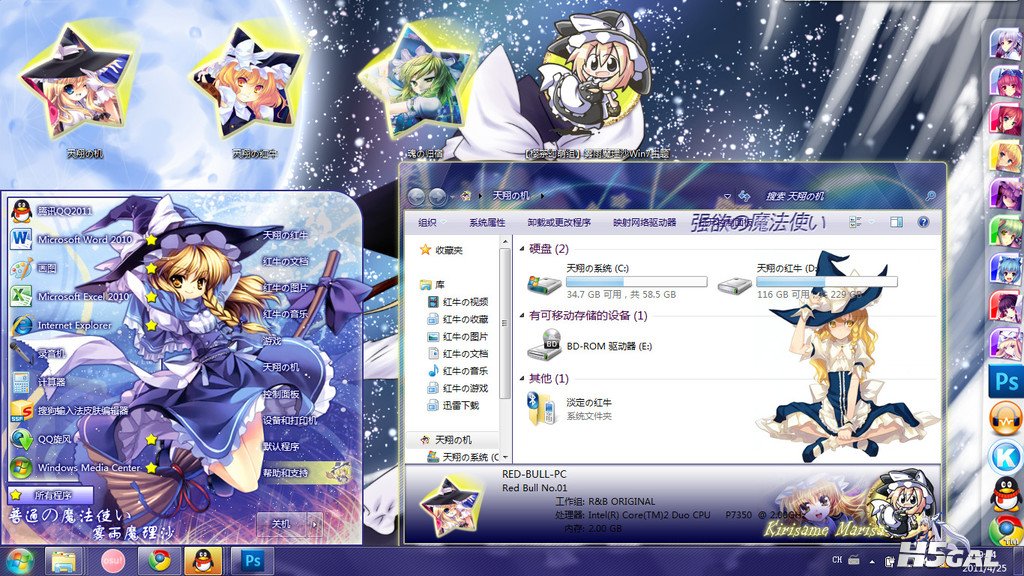Screen dimensions: 1024x576
Task: Toggle the preview pane icon in Explorer
Action: (896, 222)
